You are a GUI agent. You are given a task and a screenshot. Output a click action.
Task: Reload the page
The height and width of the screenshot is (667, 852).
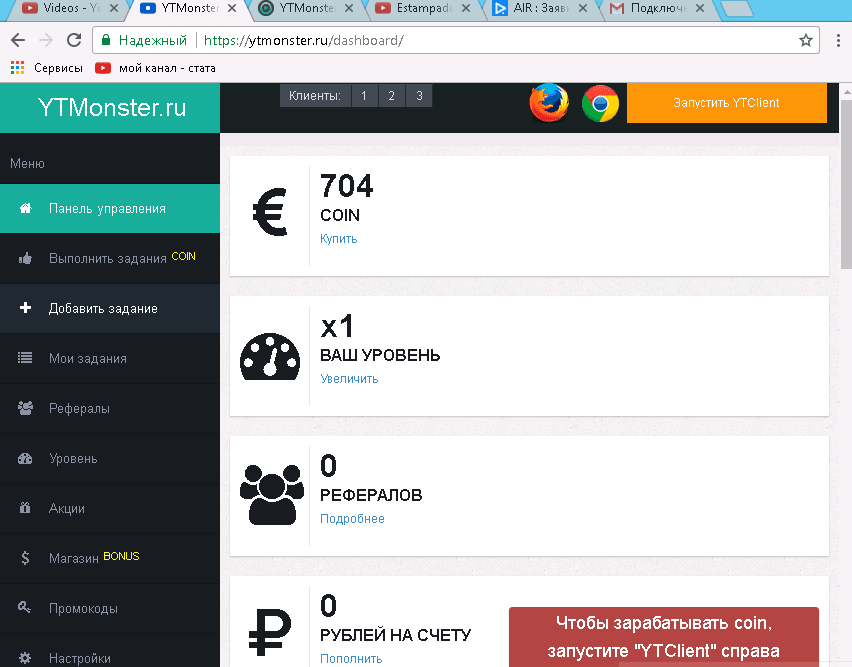[74, 40]
